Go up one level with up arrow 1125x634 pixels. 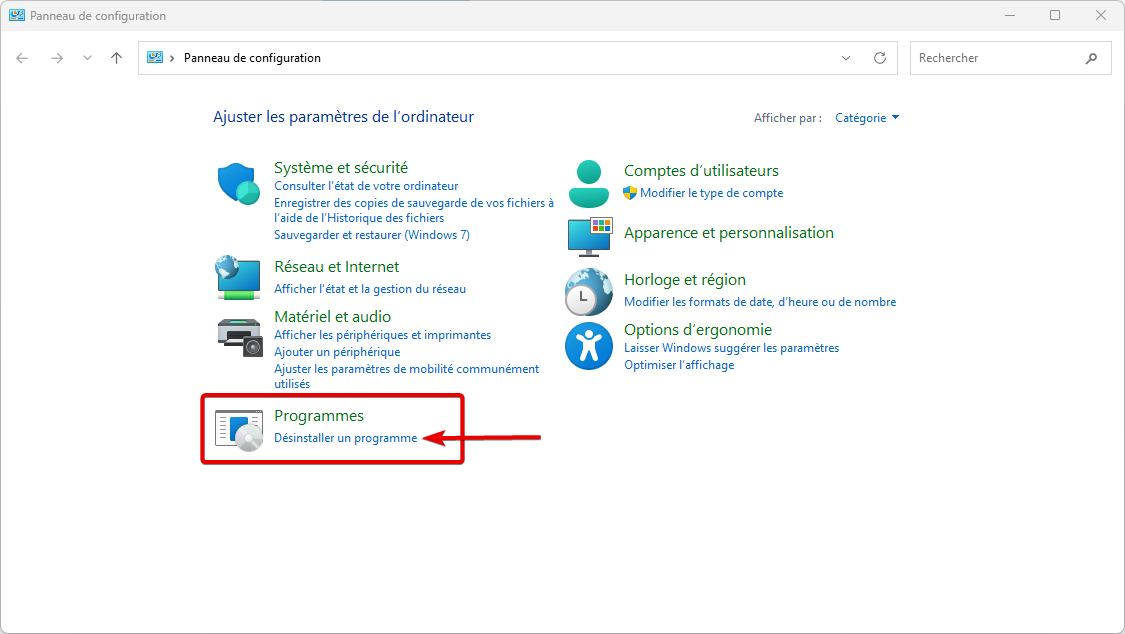pyautogui.click(x=116, y=58)
